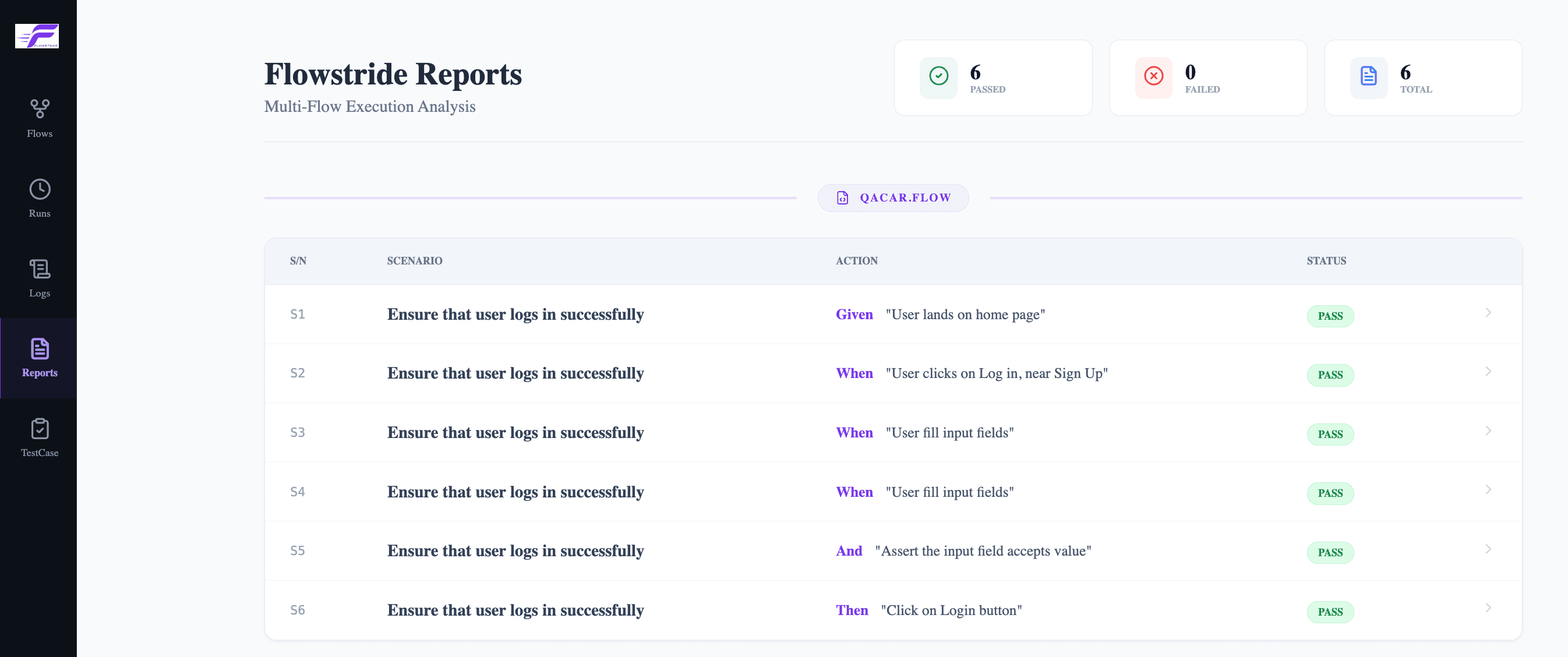Click the Given keyword in row S1
Image resolution: width=1568 pixels, height=657 pixels.
(x=854, y=315)
